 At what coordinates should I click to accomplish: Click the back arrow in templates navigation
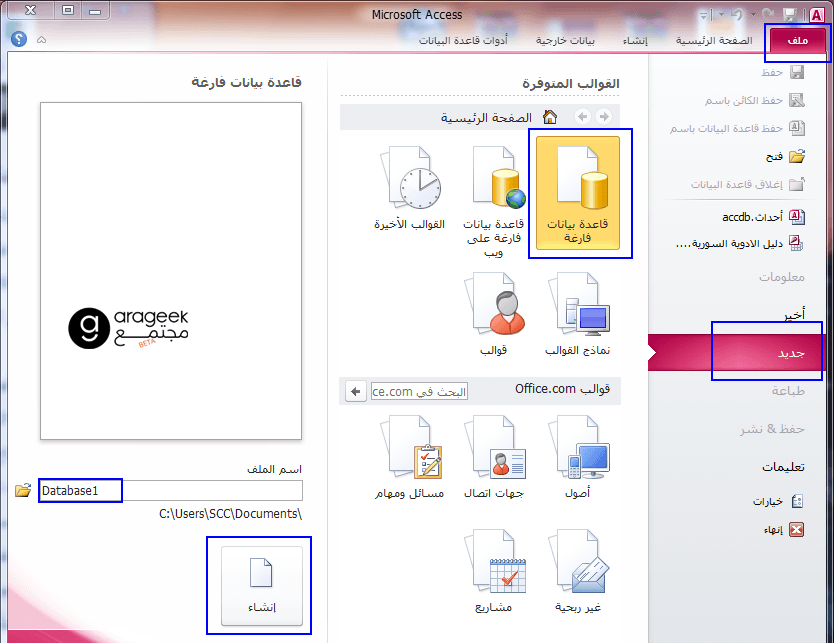(583, 117)
